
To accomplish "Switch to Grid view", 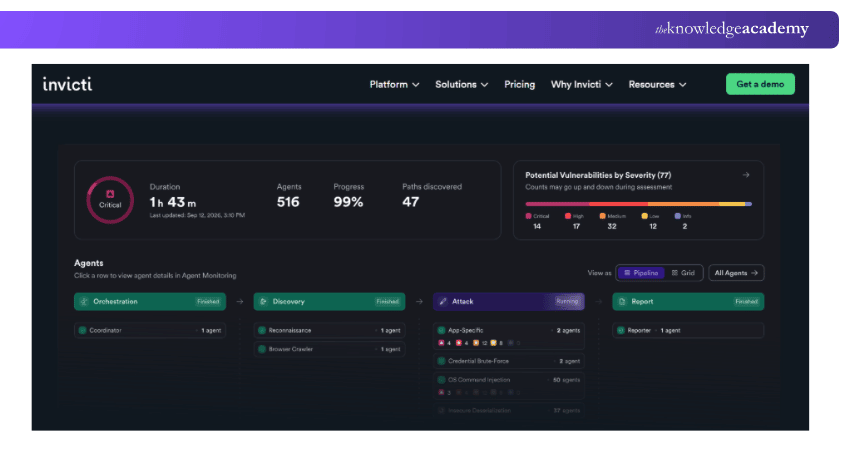I will (x=683, y=273).
